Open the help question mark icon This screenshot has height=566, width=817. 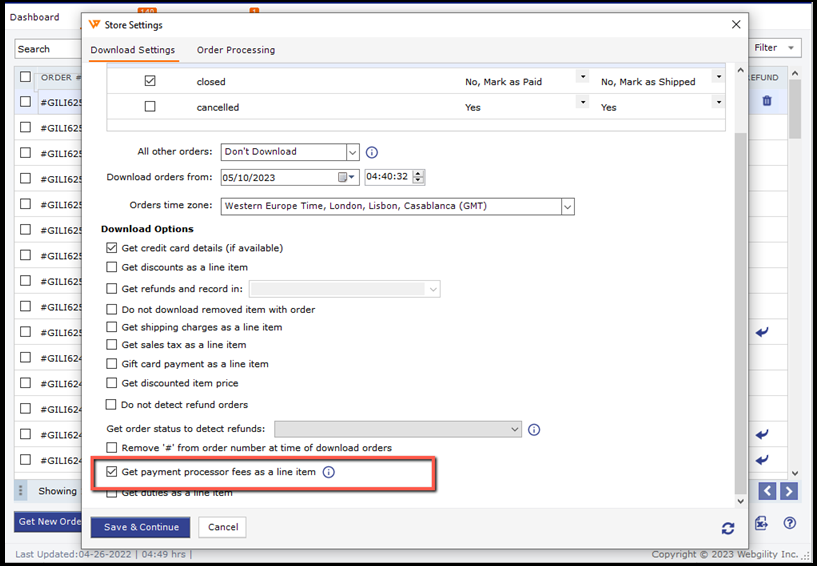[x=790, y=523]
